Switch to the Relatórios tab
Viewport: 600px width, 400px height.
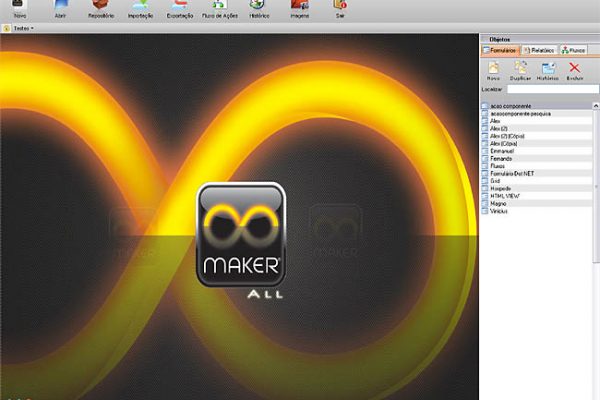pos(539,49)
